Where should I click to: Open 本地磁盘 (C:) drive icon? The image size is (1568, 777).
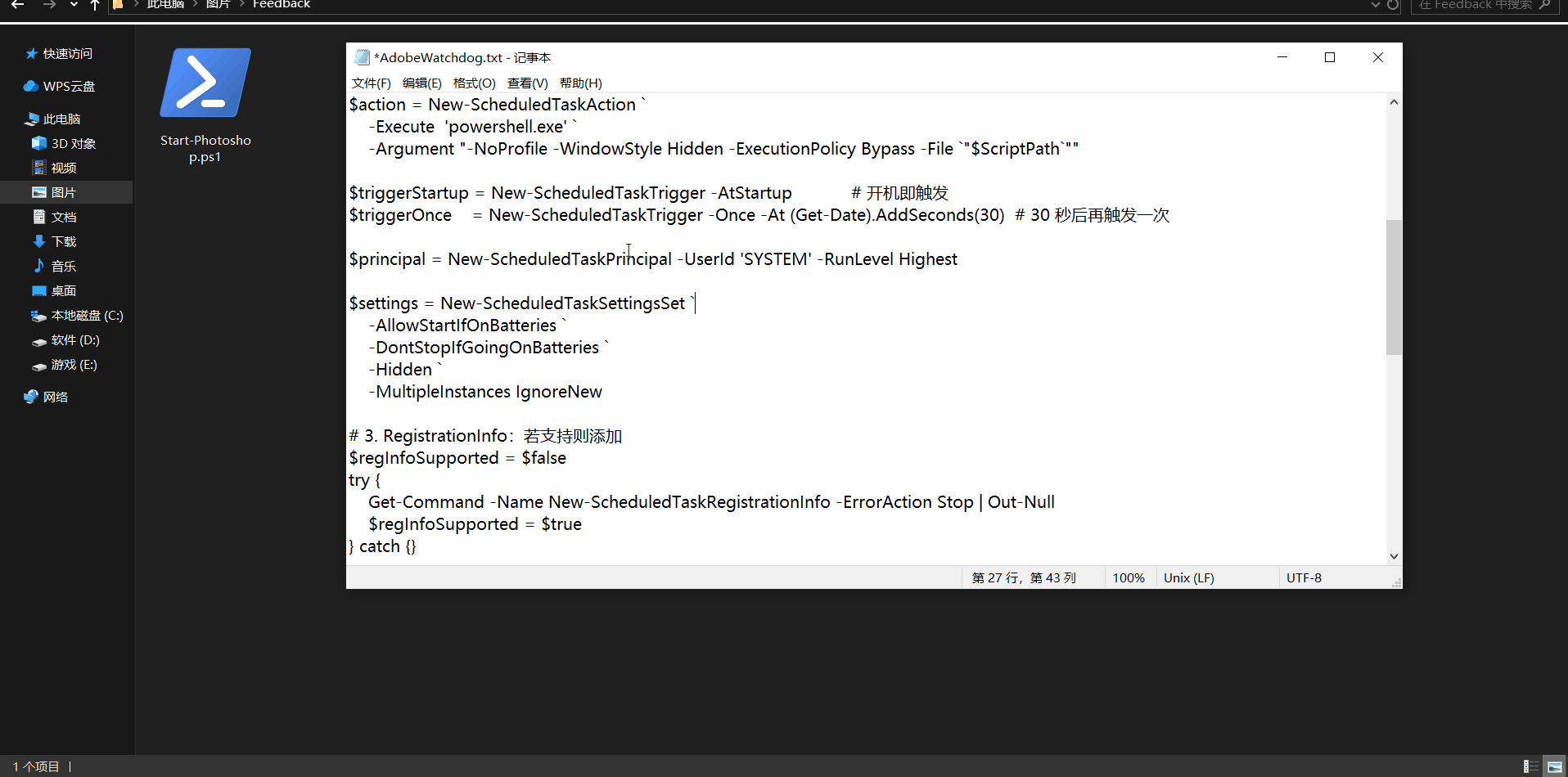click(x=39, y=316)
